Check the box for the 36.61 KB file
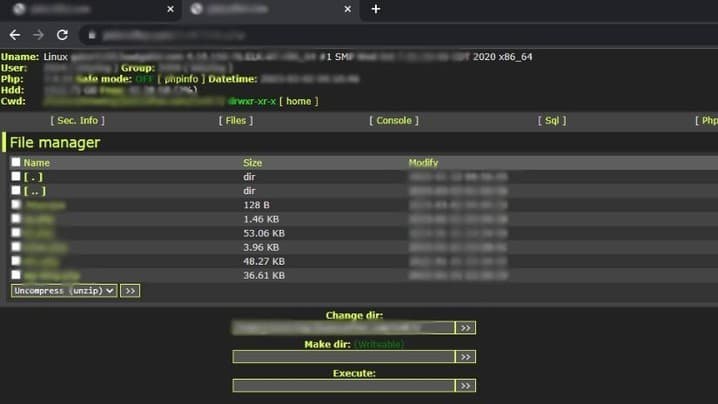The height and width of the screenshot is (404, 718). (16, 275)
